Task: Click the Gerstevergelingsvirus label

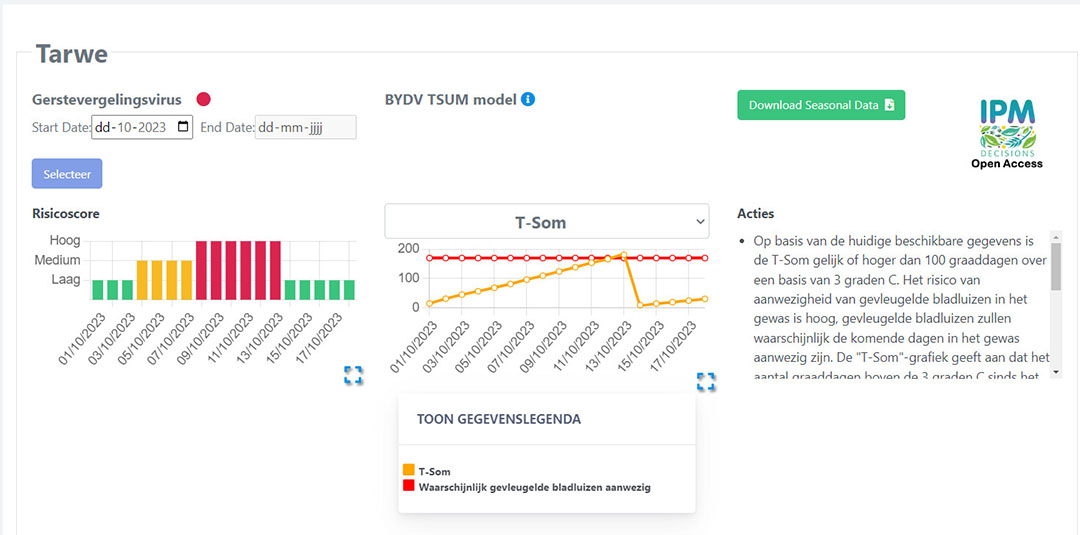Action: tap(107, 100)
